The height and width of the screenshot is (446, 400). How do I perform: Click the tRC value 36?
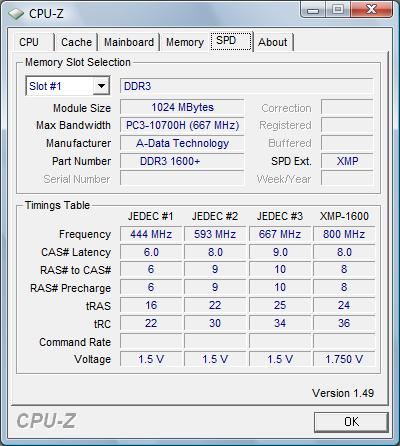(x=344, y=324)
